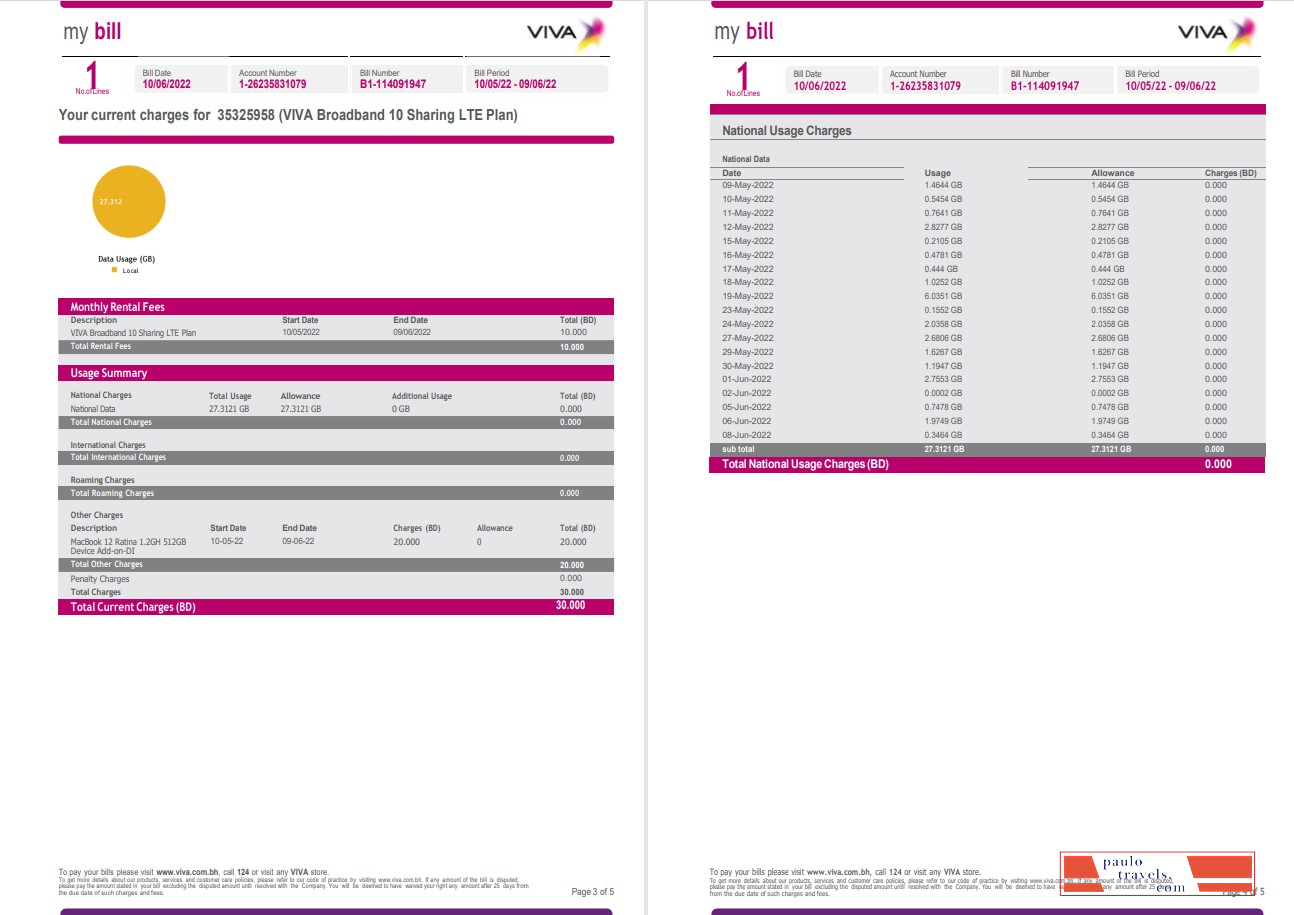Expand the Usage Summary section
Viewport: 1294px width, 915px height.
click(107, 372)
